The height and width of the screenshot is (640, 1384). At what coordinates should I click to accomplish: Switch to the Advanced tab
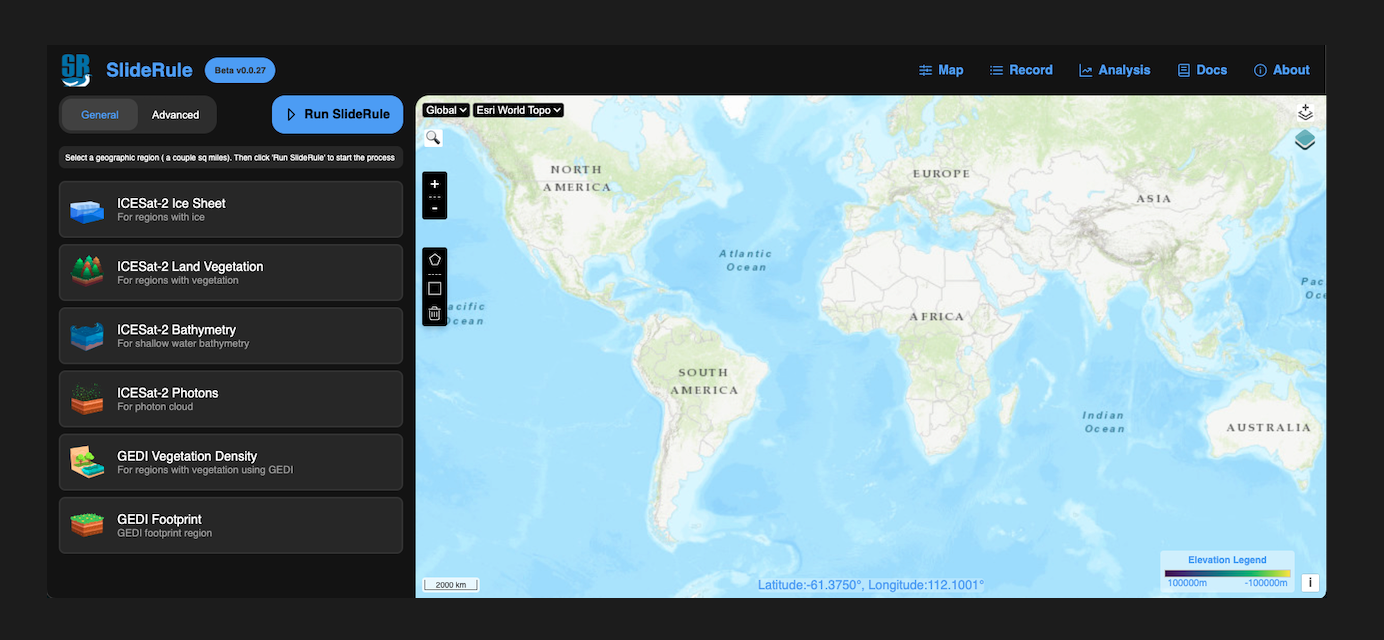tap(176, 115)
